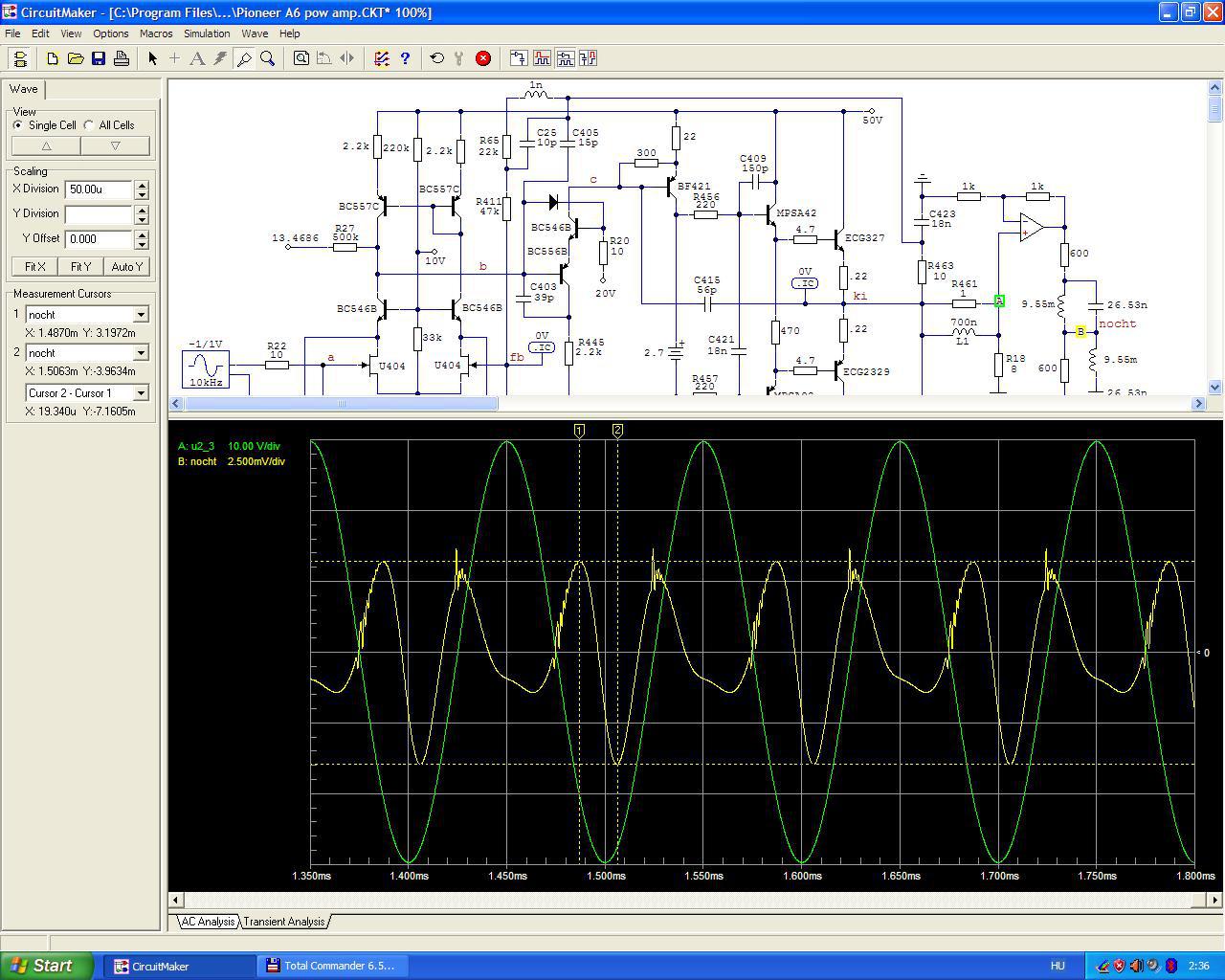Open Measurement Cursor 2 waveform dropdown
1225x980 pixels.
point(141,353)
